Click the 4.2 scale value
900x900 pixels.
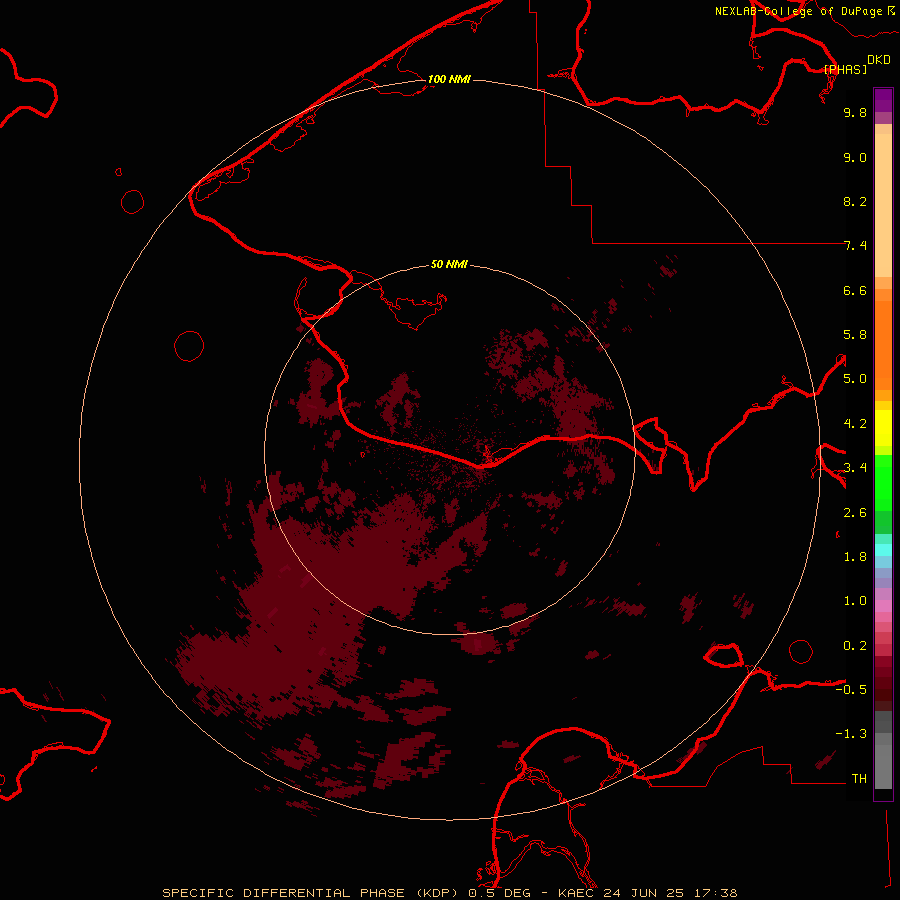tap(855, 424)
